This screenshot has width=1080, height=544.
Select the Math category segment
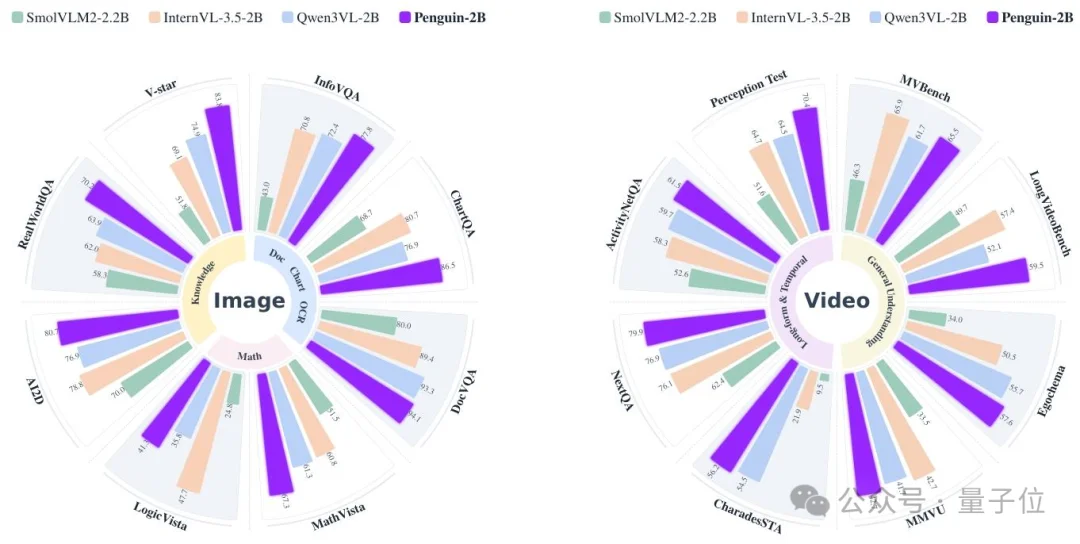(x=249, y=355)
